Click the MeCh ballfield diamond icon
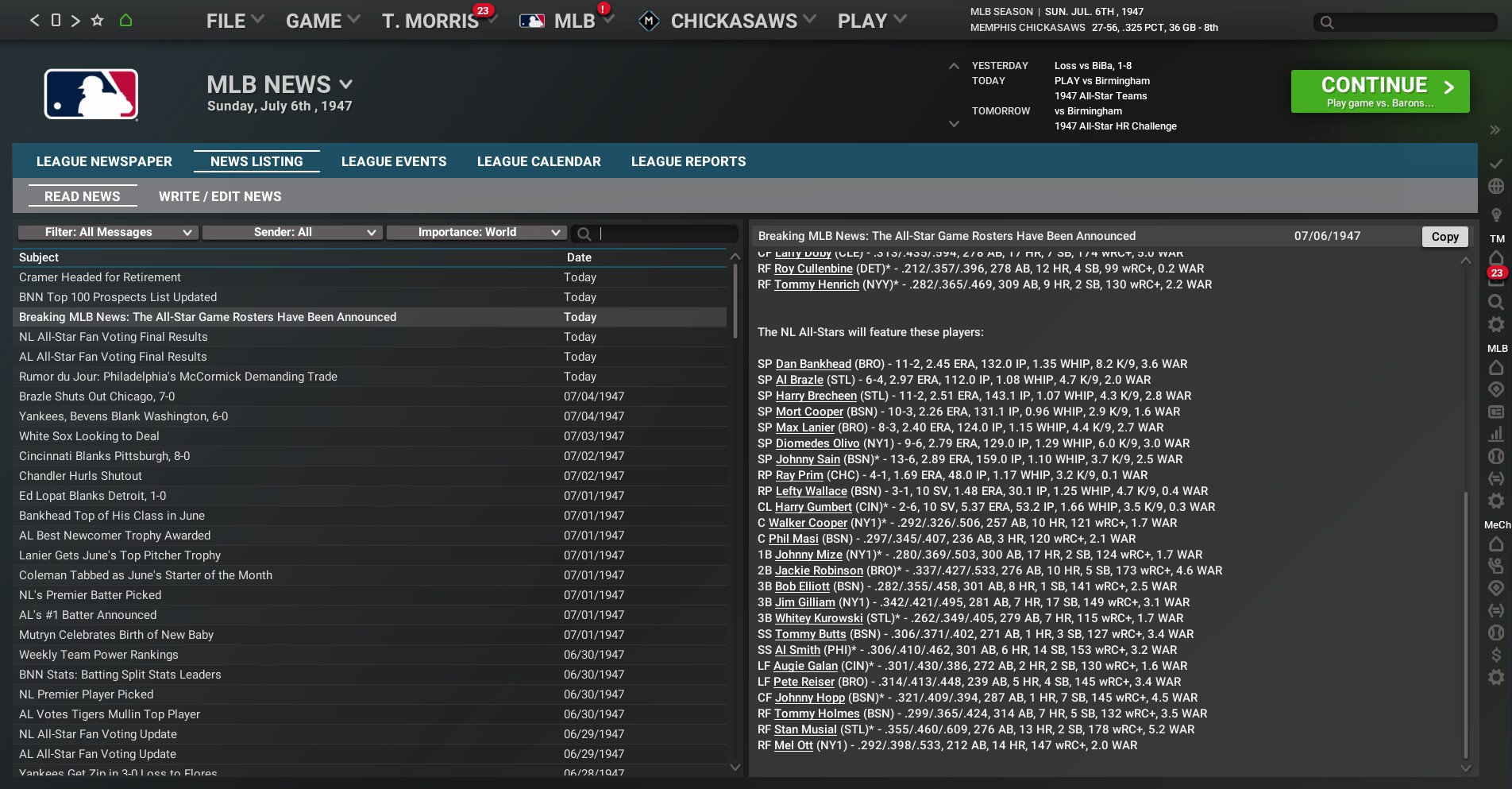1512x789 pixels. 1496,588
